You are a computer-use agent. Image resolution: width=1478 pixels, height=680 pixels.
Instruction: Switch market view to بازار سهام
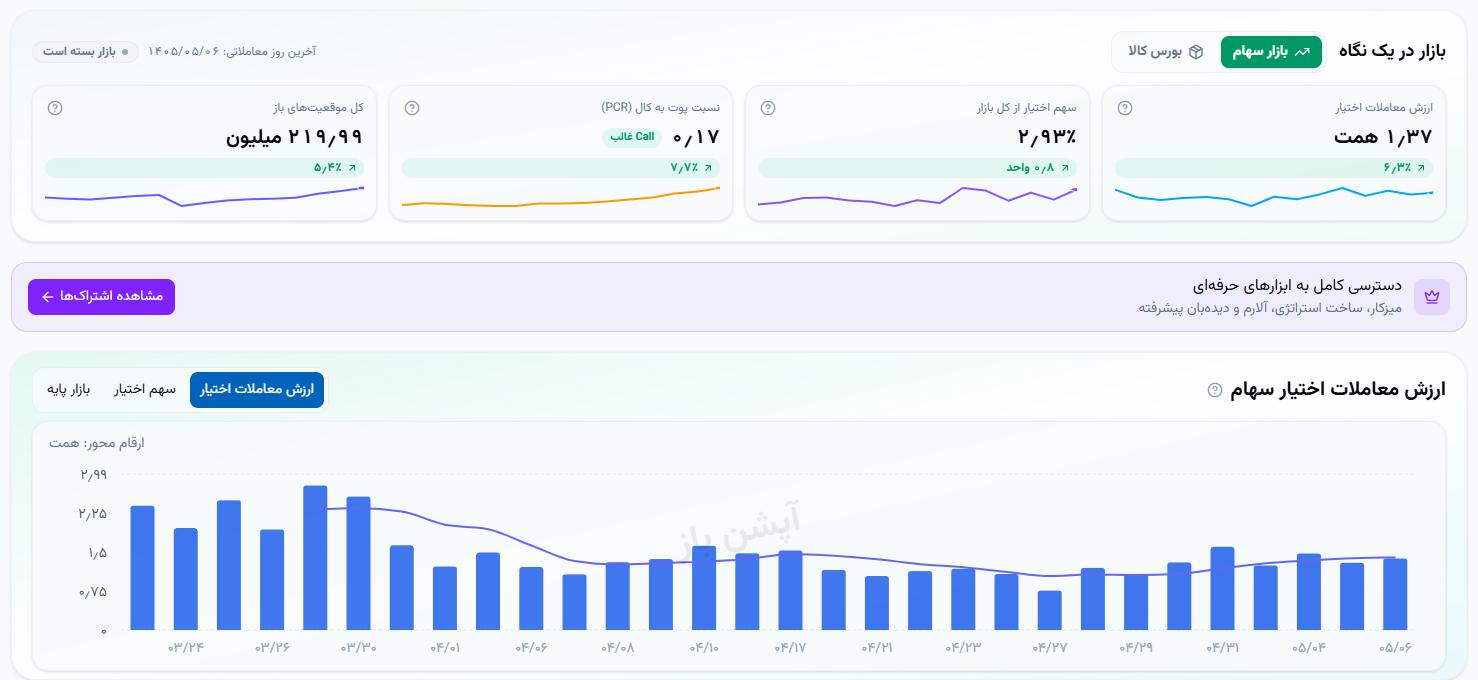[1271, 52]
